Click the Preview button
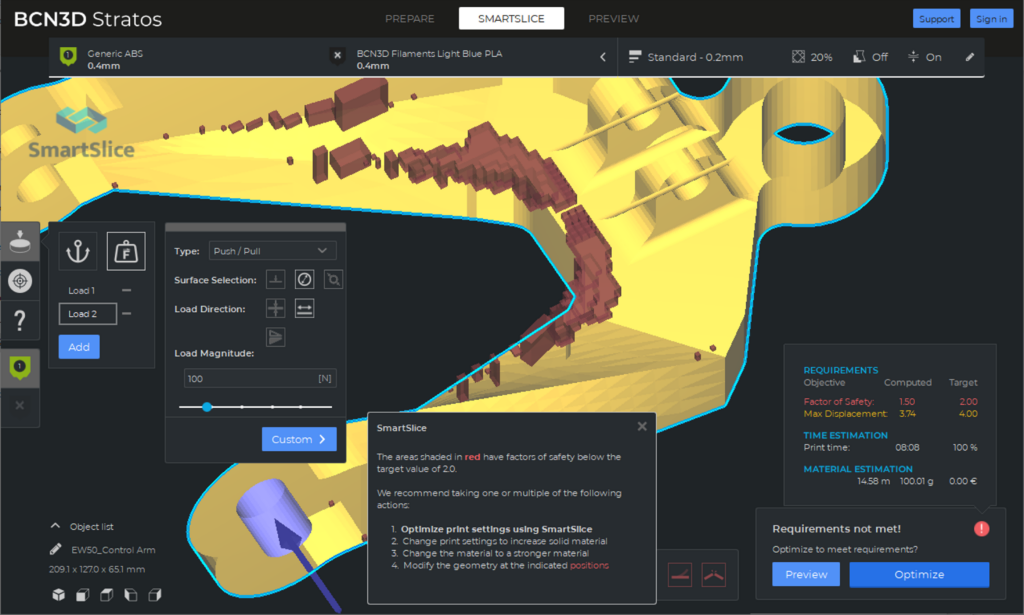This screenshot has height=615, width=1024. tap(806, 575)
